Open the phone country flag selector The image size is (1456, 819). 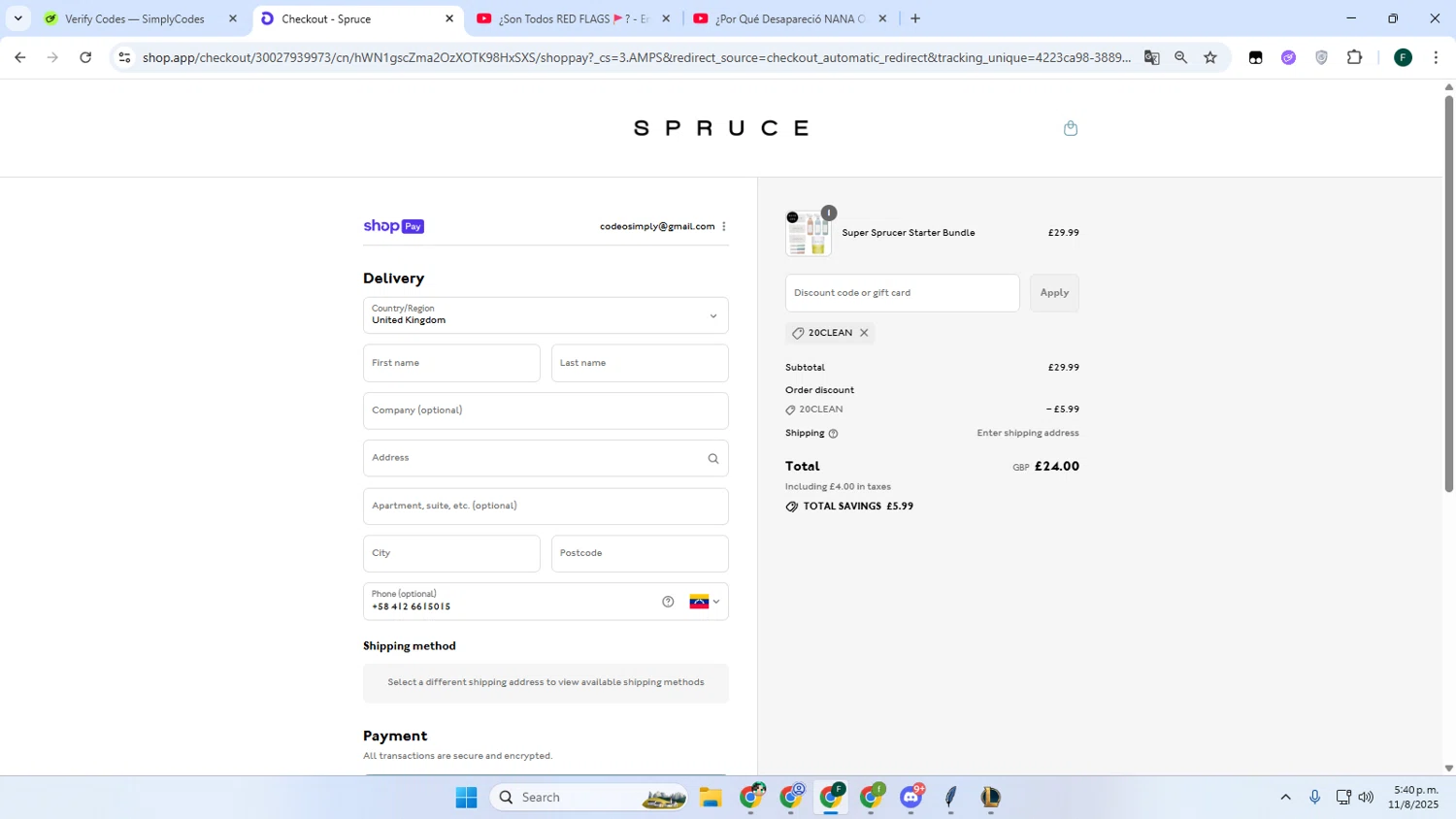coord(705,602)
